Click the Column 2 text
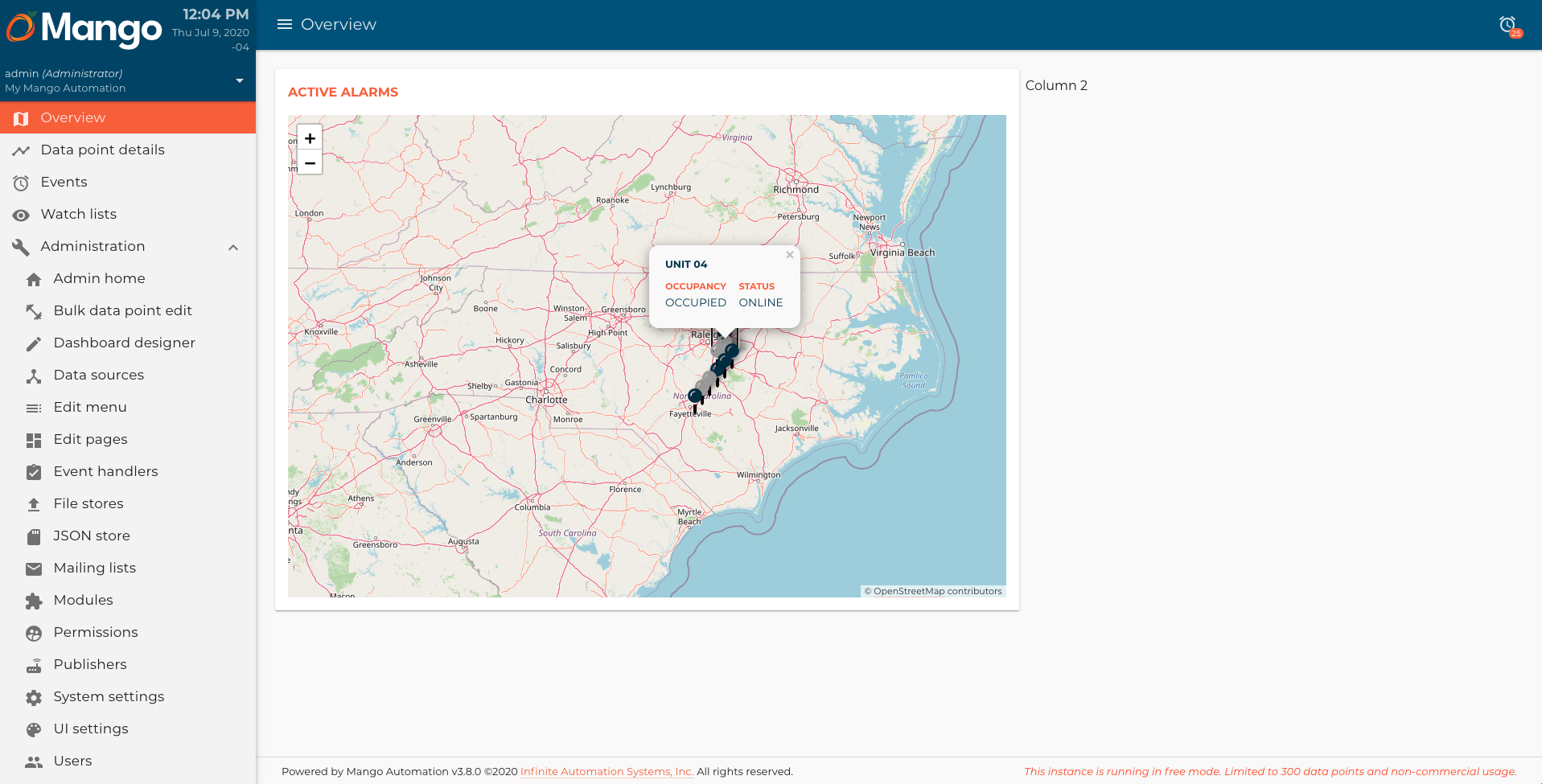The image size is (1542, 784). [1056, 85]
